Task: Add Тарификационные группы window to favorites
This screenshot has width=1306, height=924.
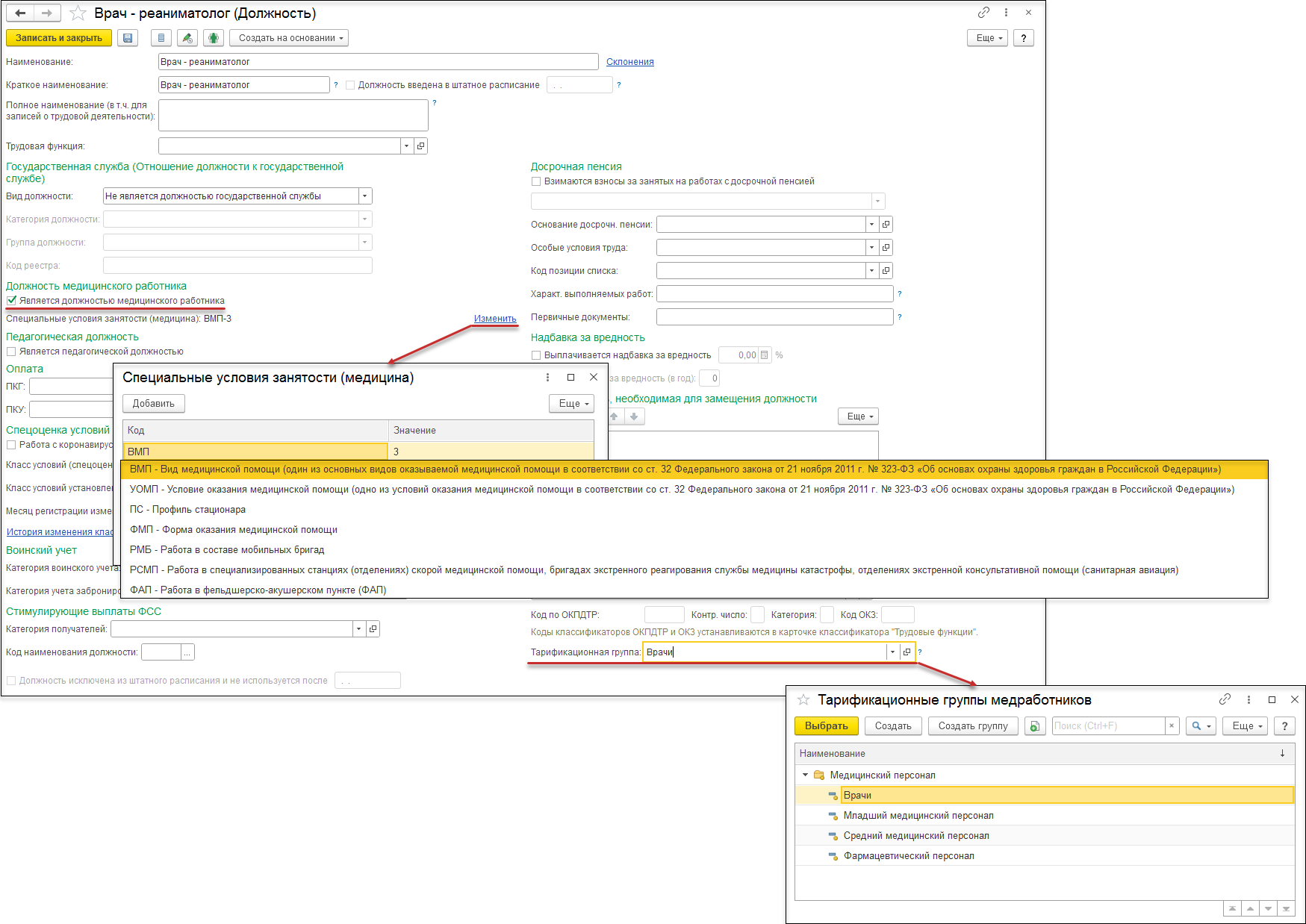Action: tap(803, 700)
